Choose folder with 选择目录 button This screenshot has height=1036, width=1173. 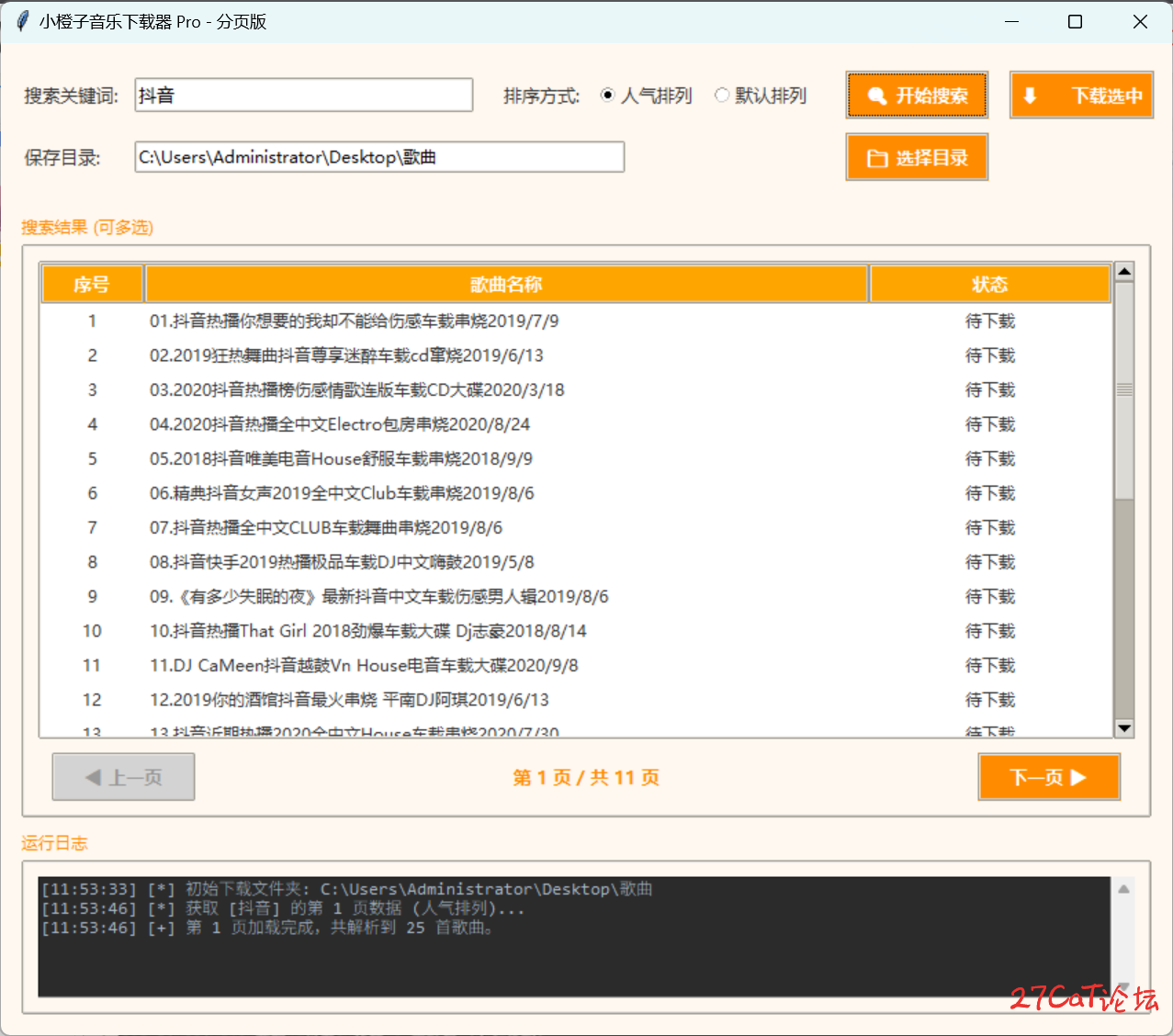point(917,157)
